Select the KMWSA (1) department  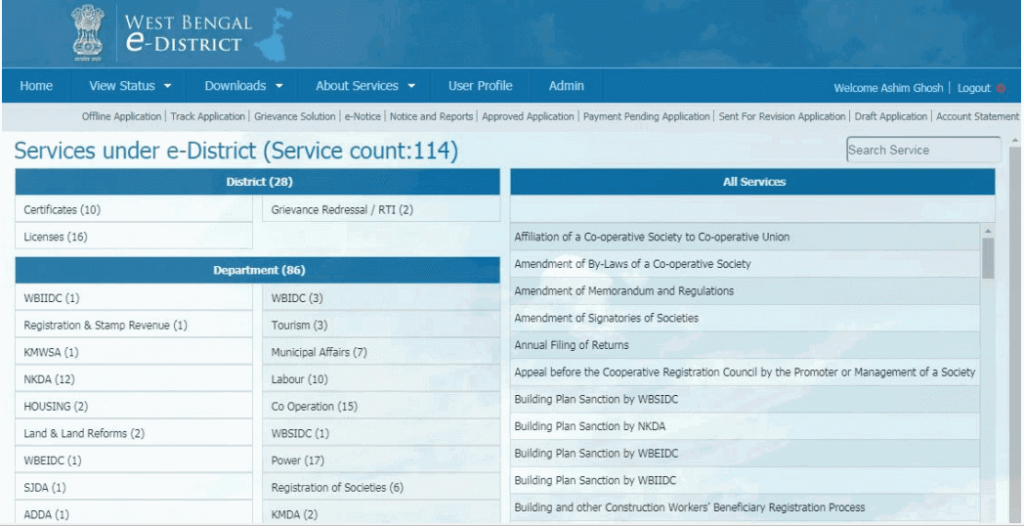click(133, 352)
